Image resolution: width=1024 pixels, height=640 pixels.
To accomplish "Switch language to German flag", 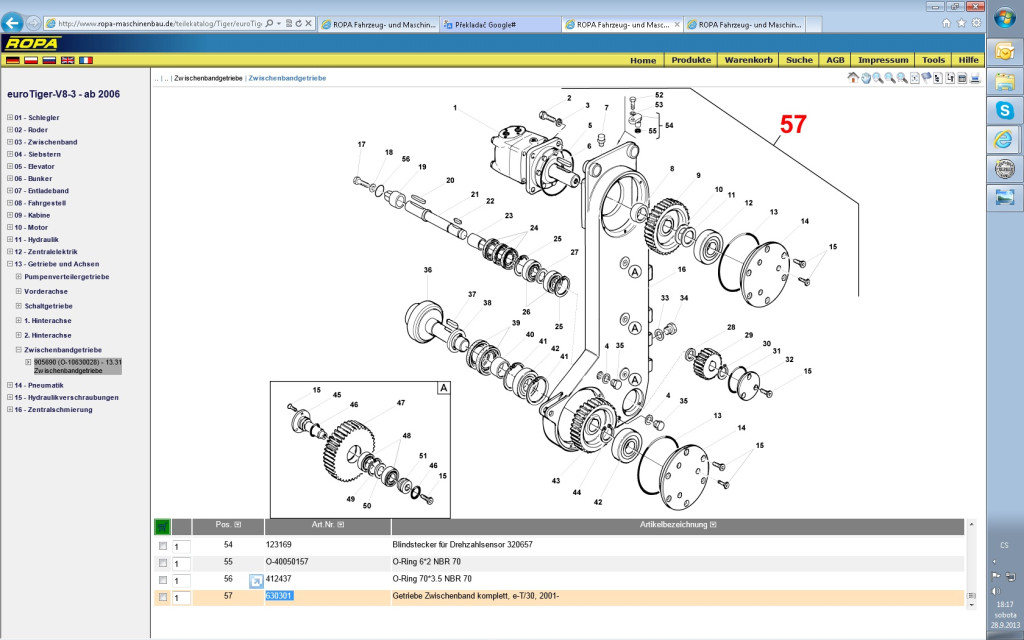I will [x=12, y=60].
